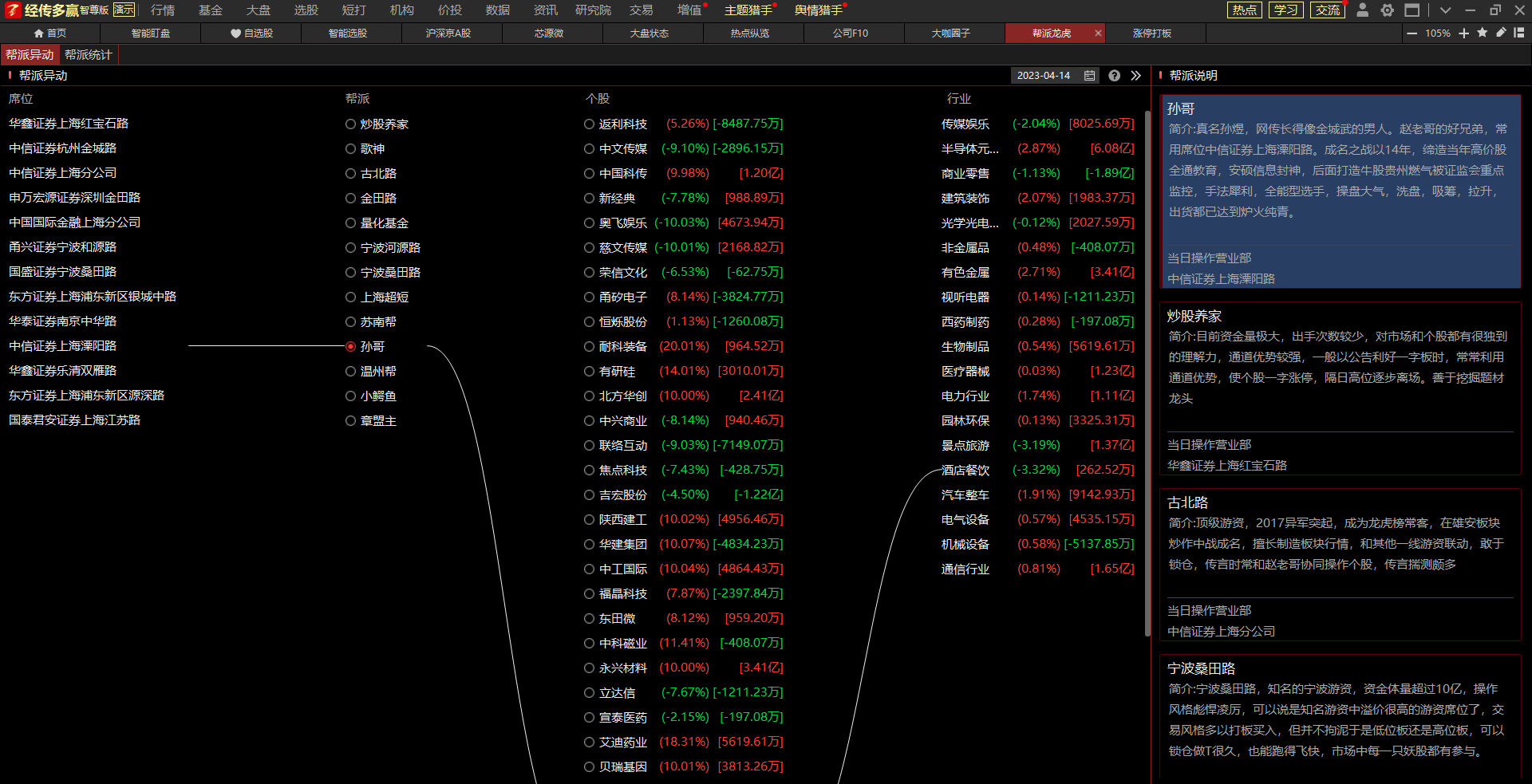Open the calendar date picker icon
The height and width of the screenshot is (784, 1532).
(1089, 76)
